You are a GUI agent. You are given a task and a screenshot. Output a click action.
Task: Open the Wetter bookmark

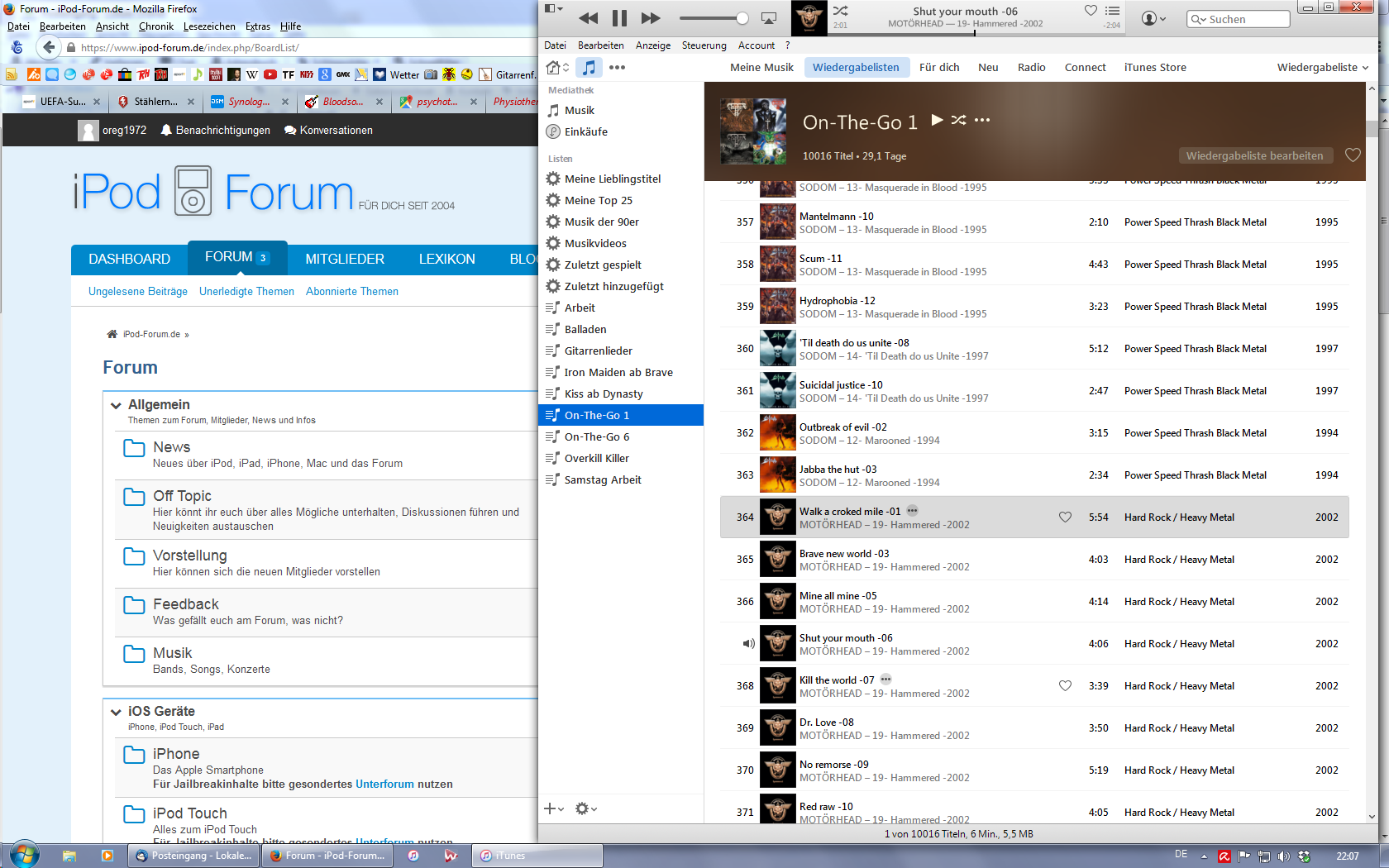(397, 74)
